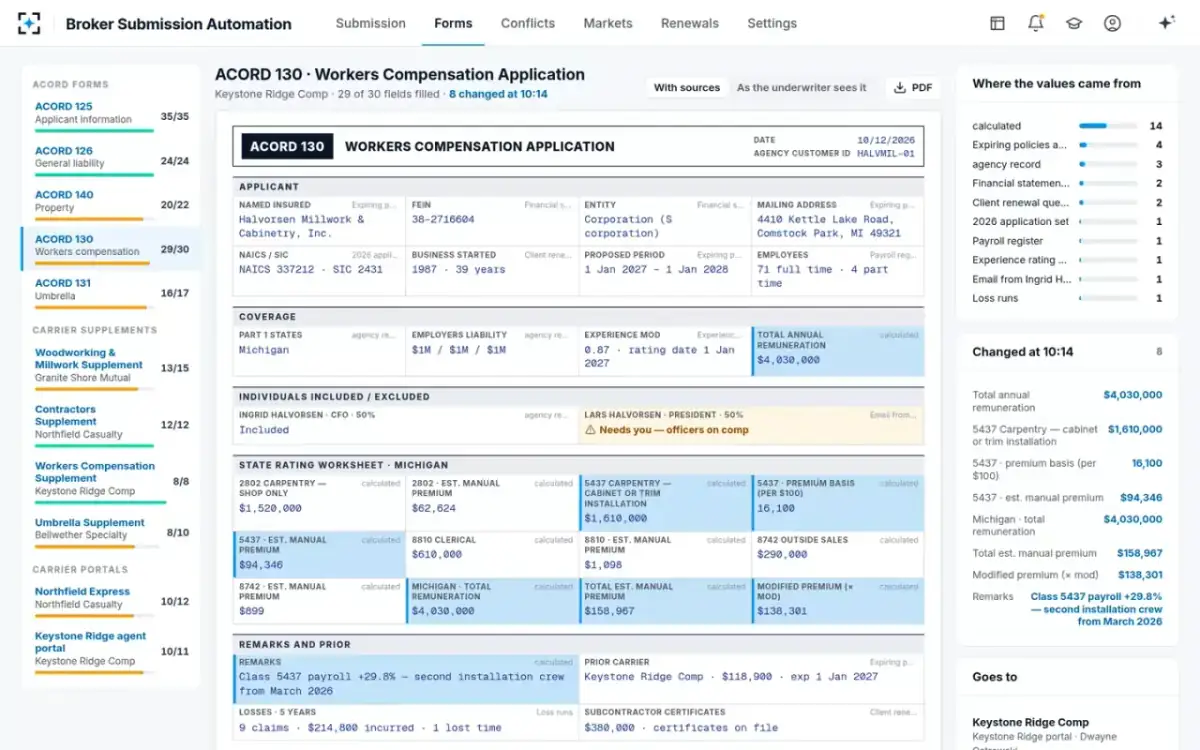Open the Settings tab
The image size is (1200, 750).
pyautogui.click(x=772, y=23)
